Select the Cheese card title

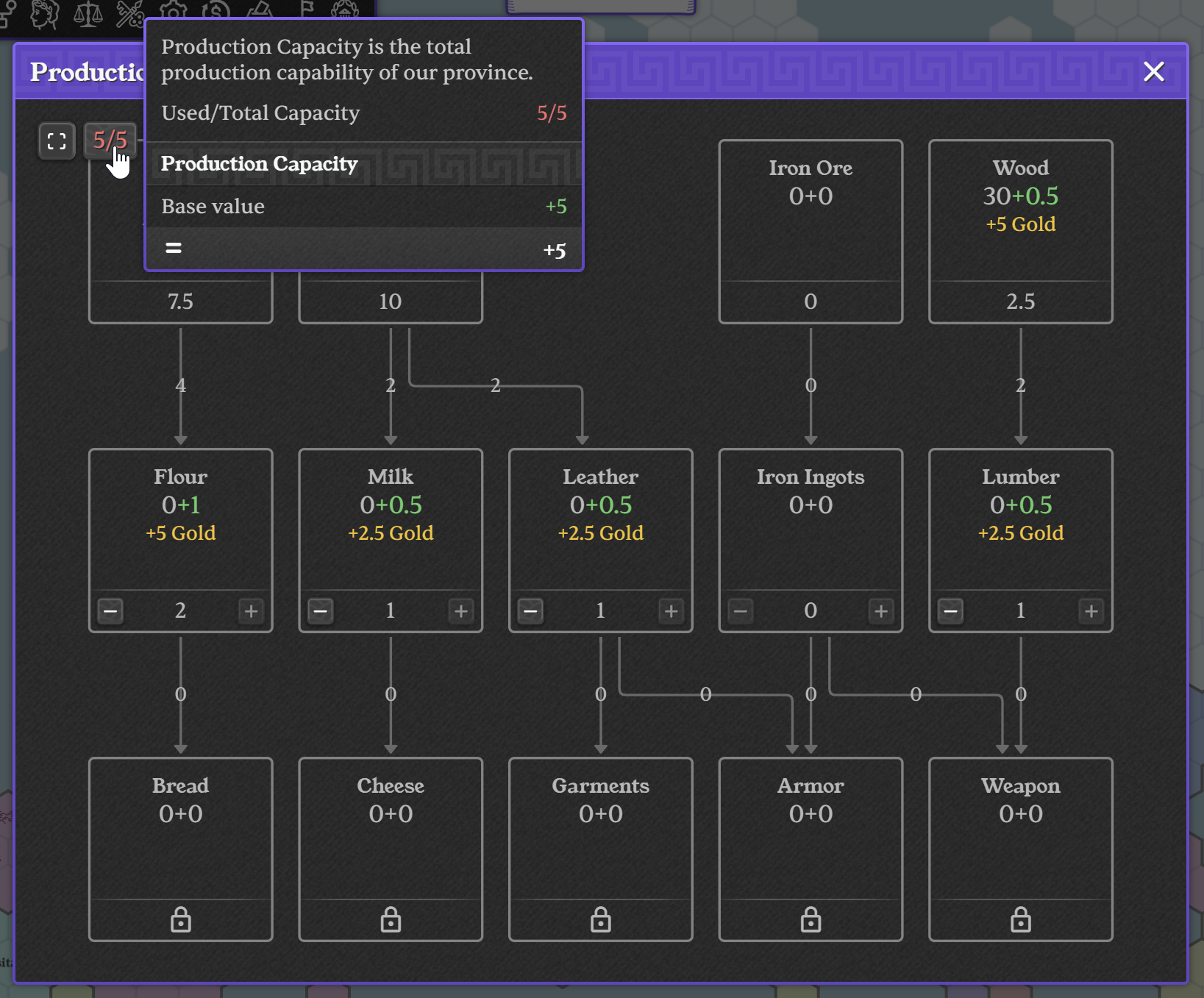click(x=391, y=785)
